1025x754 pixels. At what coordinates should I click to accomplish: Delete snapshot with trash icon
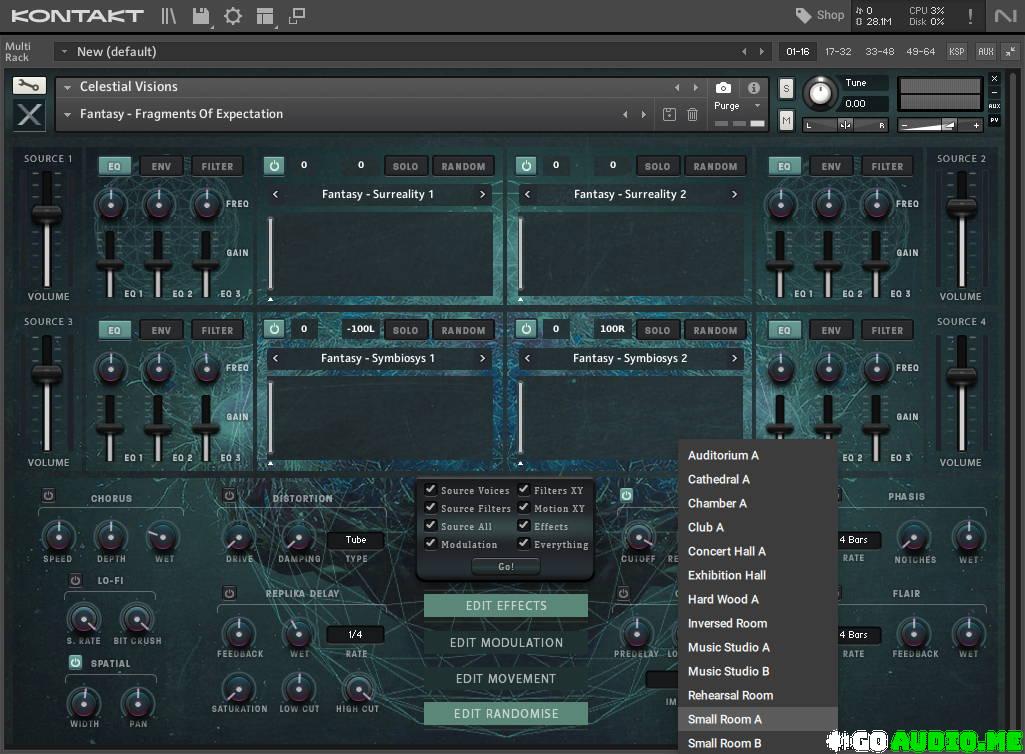tap(692, 114)
